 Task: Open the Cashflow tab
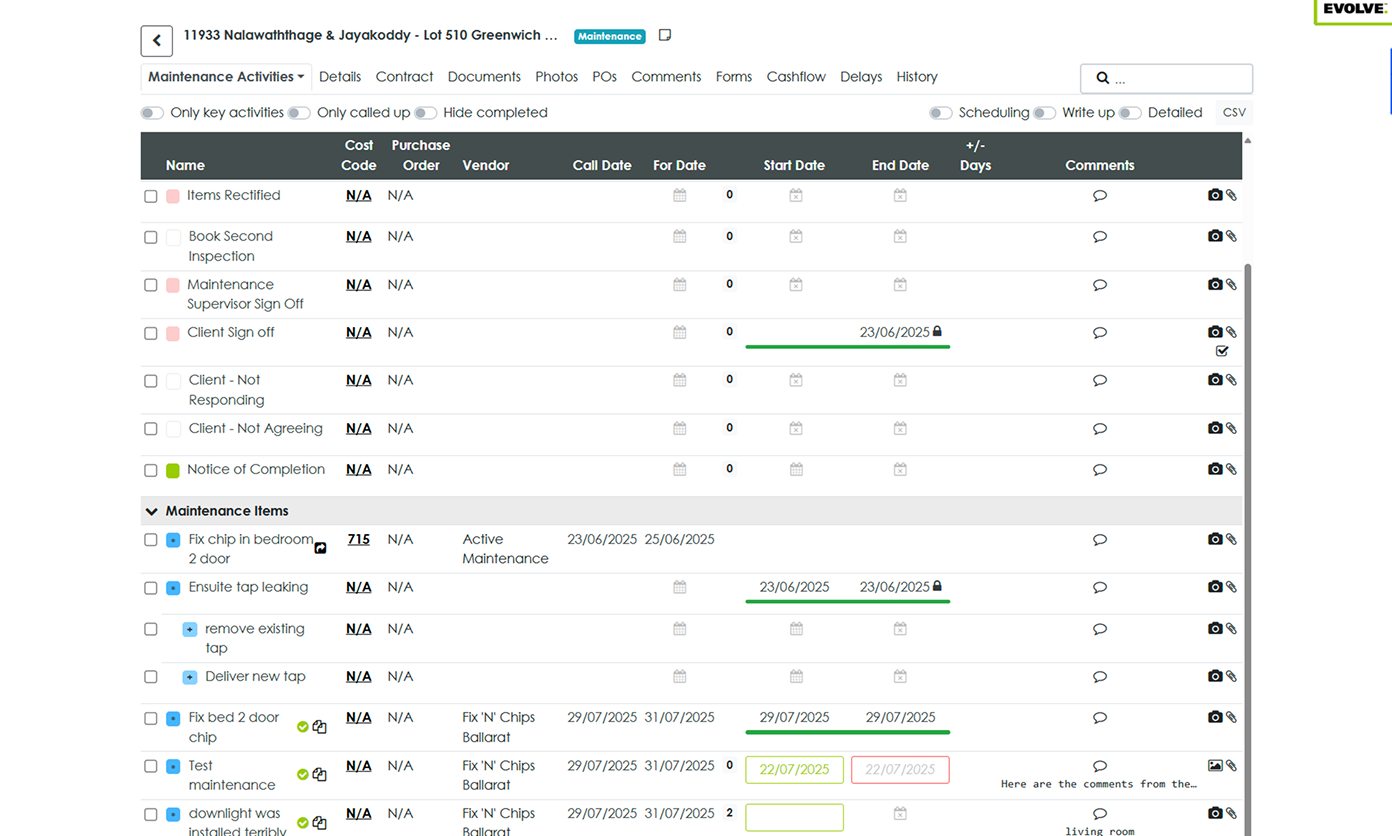[x=796, y=77]
